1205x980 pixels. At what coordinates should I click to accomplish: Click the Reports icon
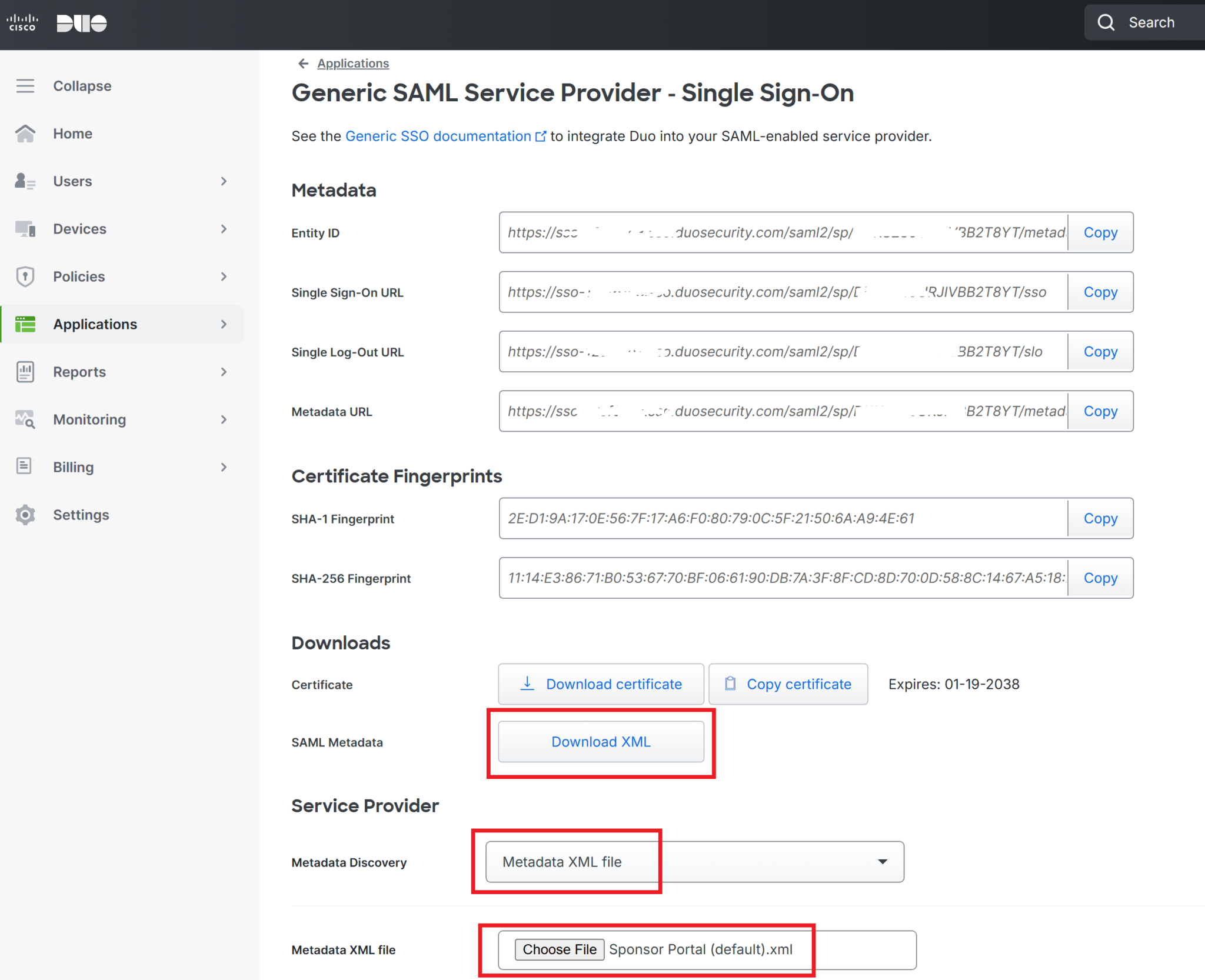[25, 371]
